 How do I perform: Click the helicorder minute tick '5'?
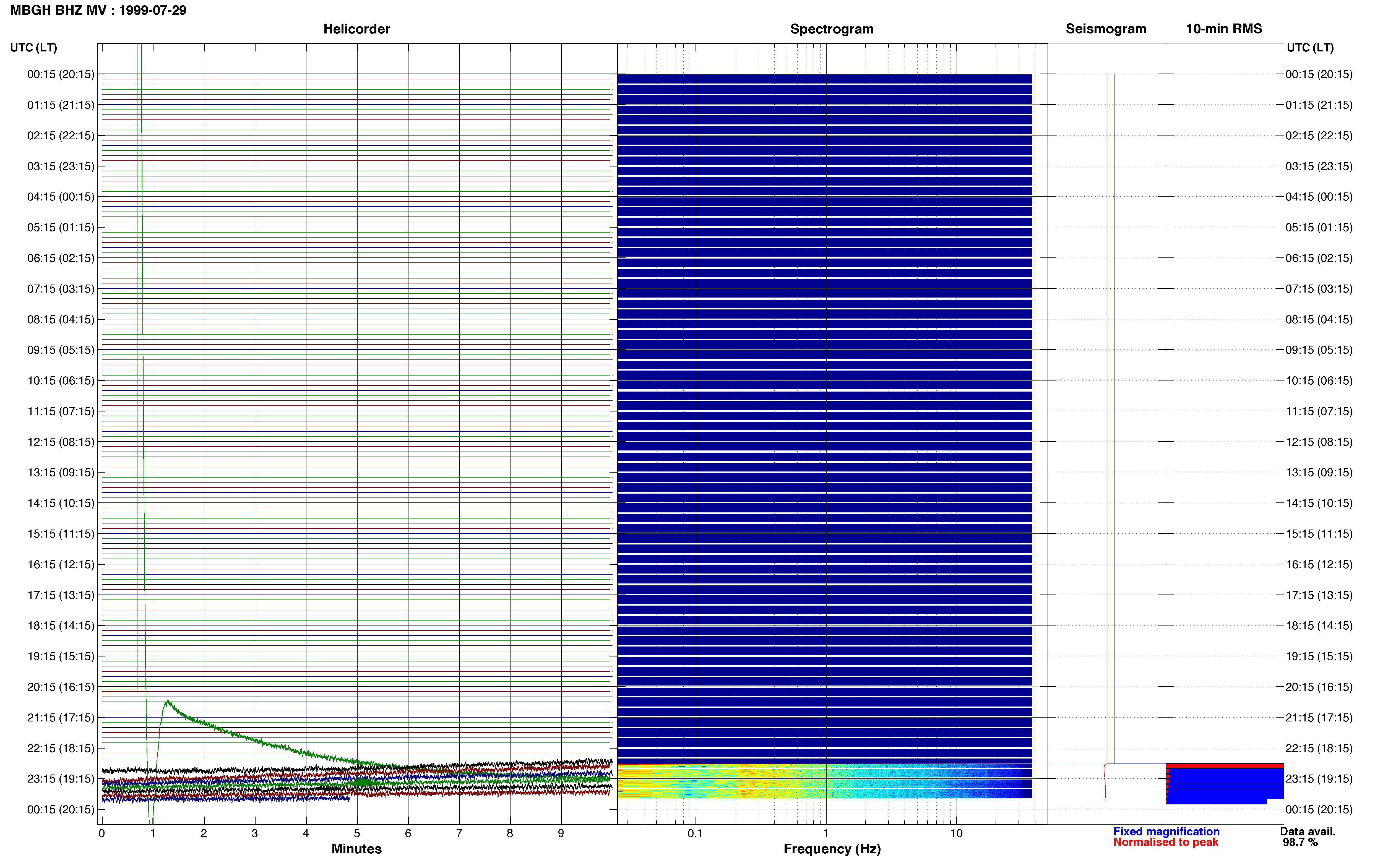click(357, 833)
